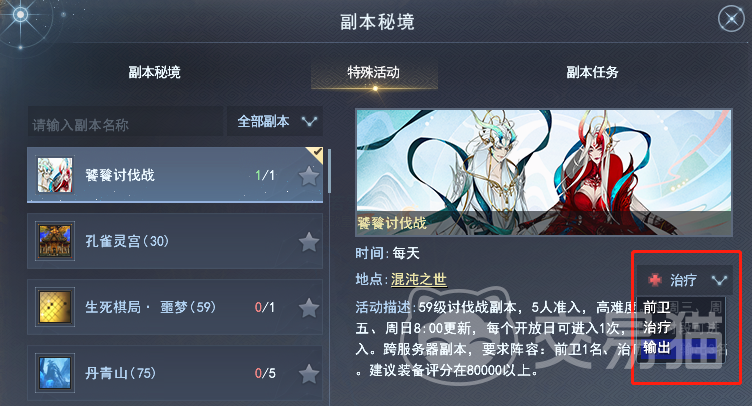Open the 混沌之世 location link
Viewport: 752px width, 406px height.
click(419, 279)
